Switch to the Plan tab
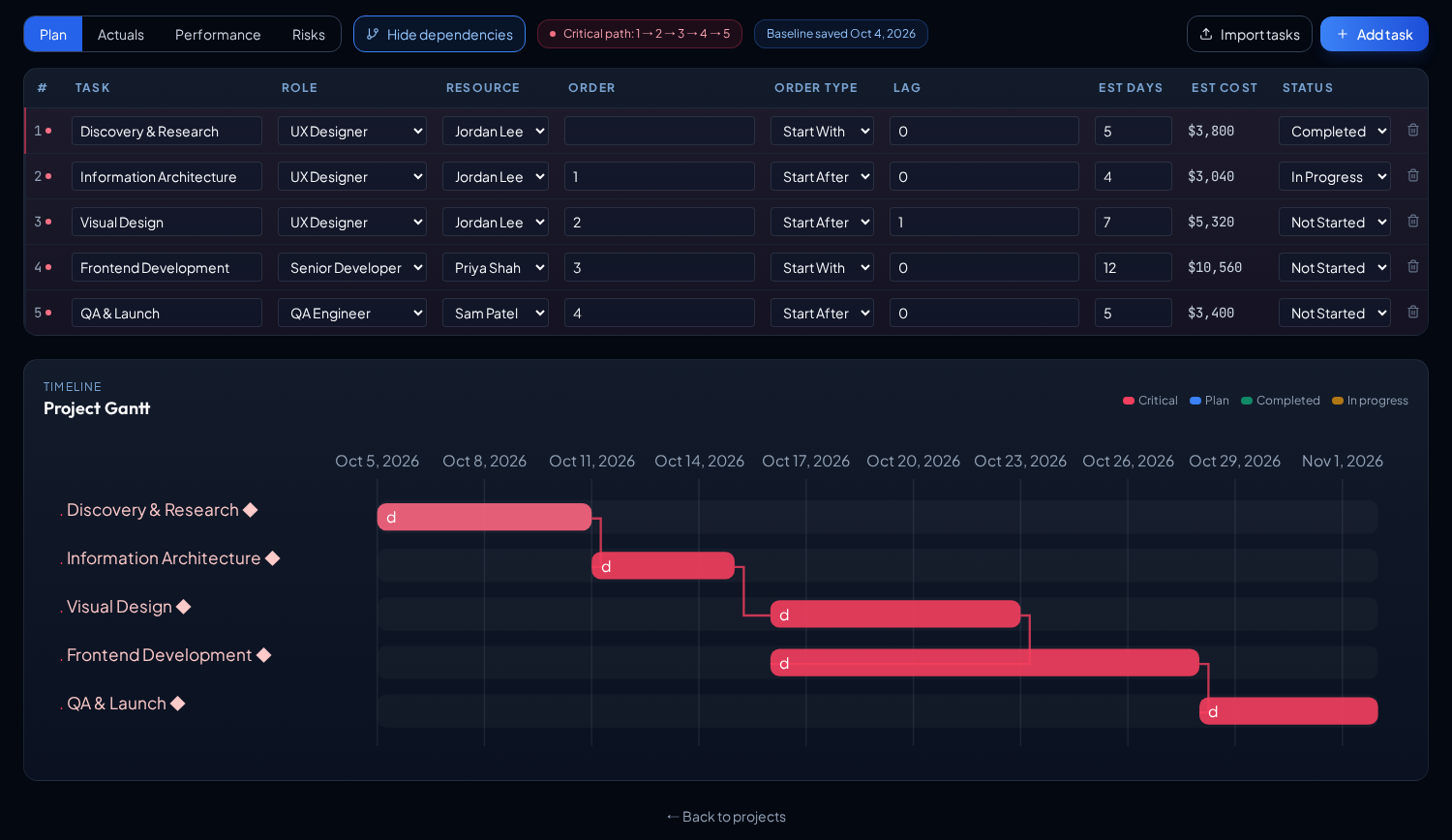This screenshot has width=1452, height=840. click(53, 34)
